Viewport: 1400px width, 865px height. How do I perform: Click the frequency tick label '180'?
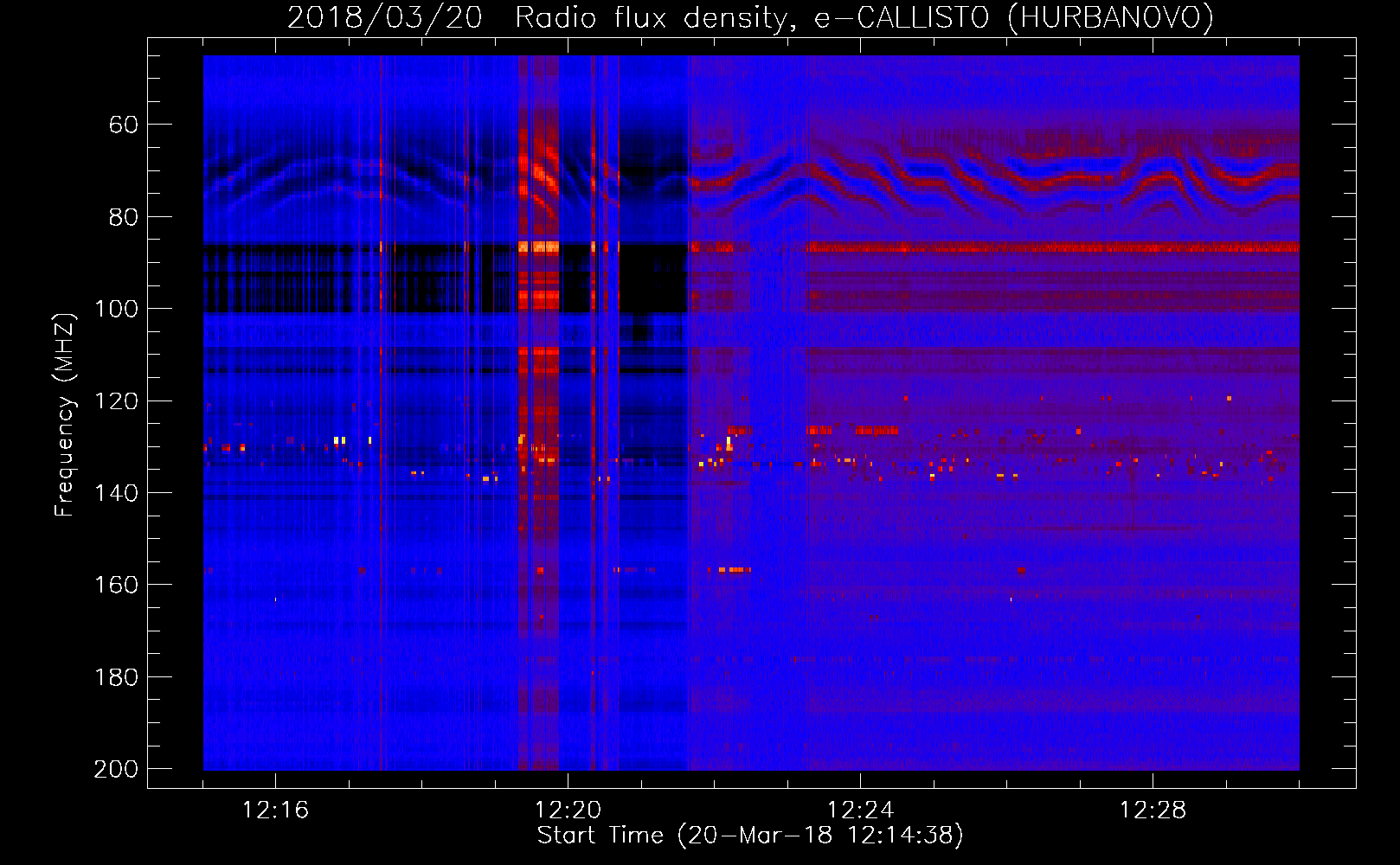[117, 677]
